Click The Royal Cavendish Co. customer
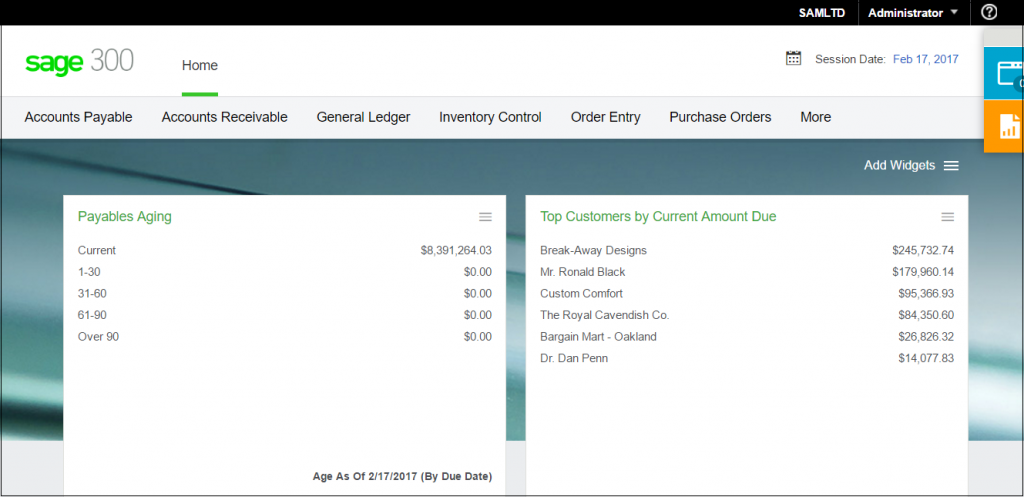1024x497 pixels. tap(605, 315)
